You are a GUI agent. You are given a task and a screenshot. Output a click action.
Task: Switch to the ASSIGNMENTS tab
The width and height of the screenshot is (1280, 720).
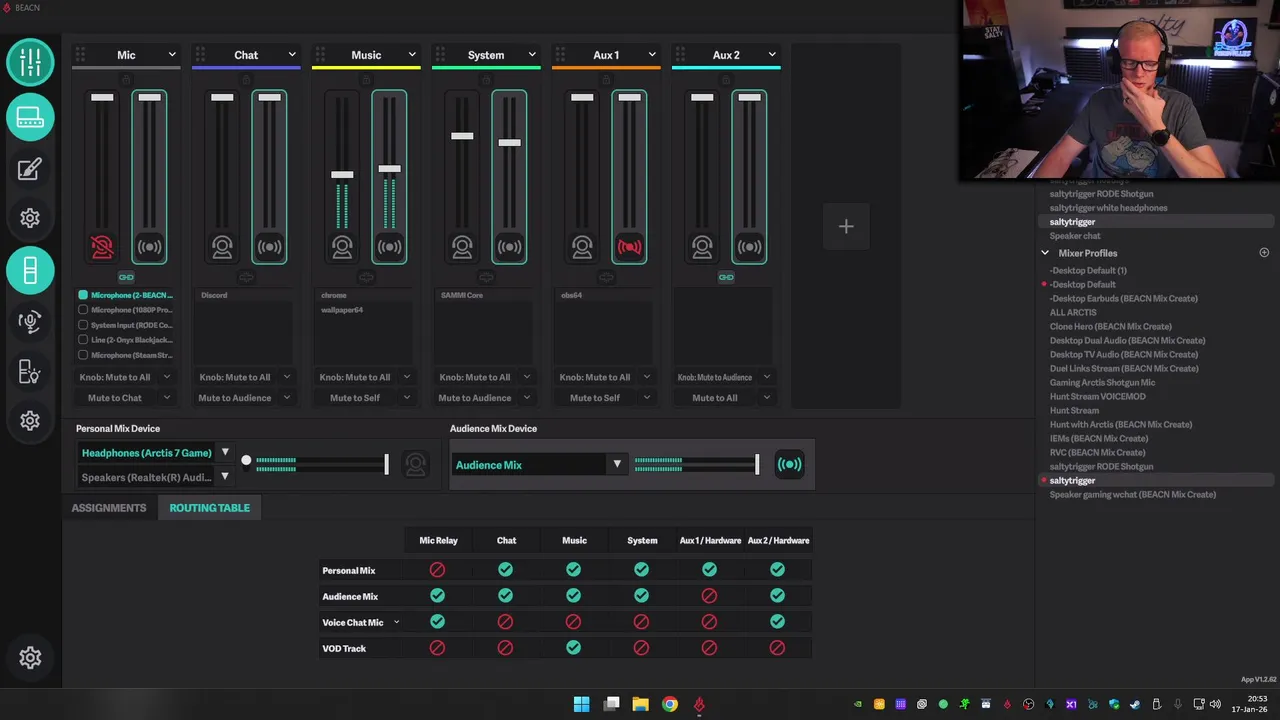(x=109, y=508)
